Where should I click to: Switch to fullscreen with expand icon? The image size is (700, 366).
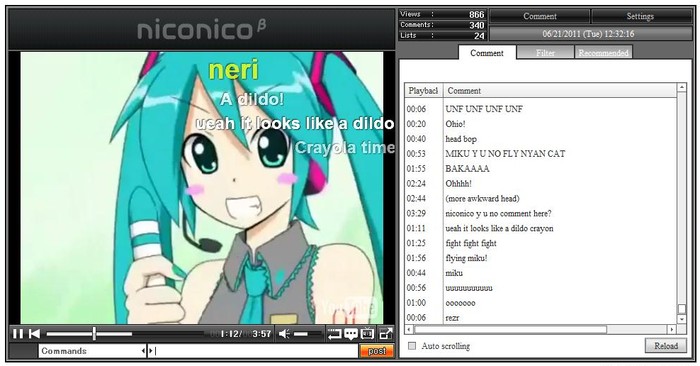385,333
